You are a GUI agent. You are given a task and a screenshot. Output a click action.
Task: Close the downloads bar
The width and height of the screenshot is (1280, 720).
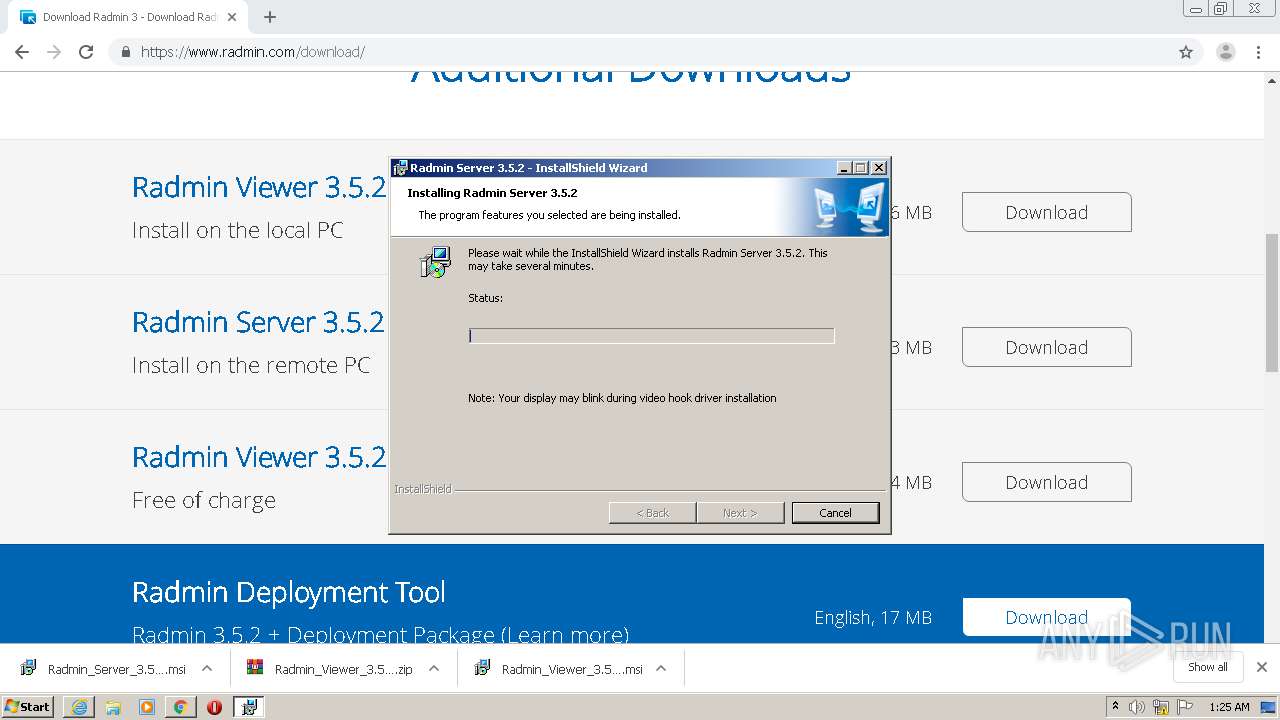click(x=1262, y=667)
